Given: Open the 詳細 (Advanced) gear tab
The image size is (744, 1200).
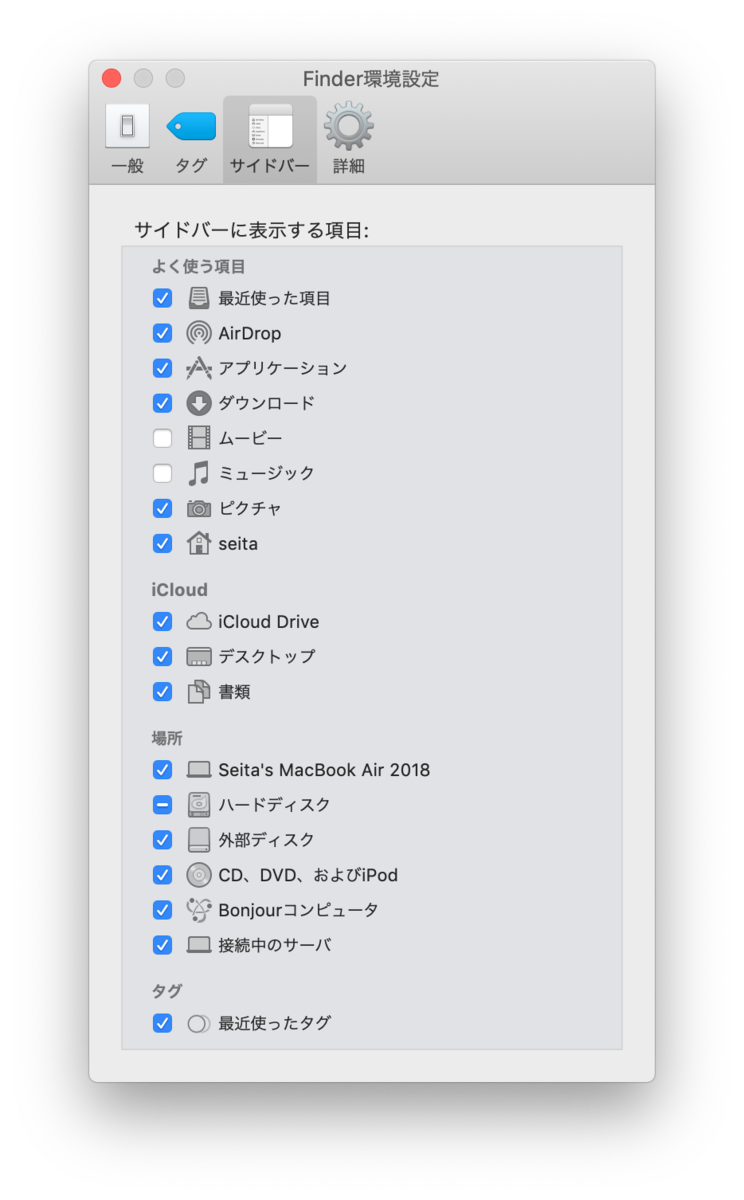Looking at the screenshot, I should point(349,140).
